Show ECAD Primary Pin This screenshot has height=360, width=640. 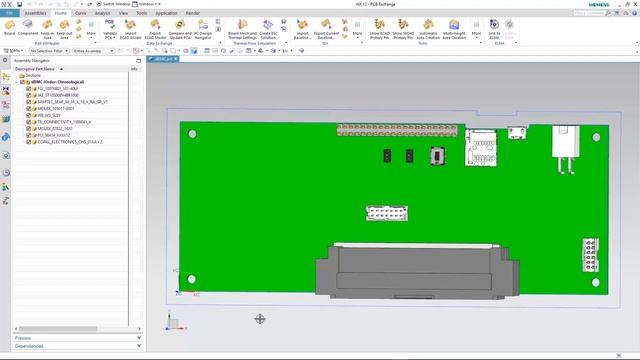point(380,29)
